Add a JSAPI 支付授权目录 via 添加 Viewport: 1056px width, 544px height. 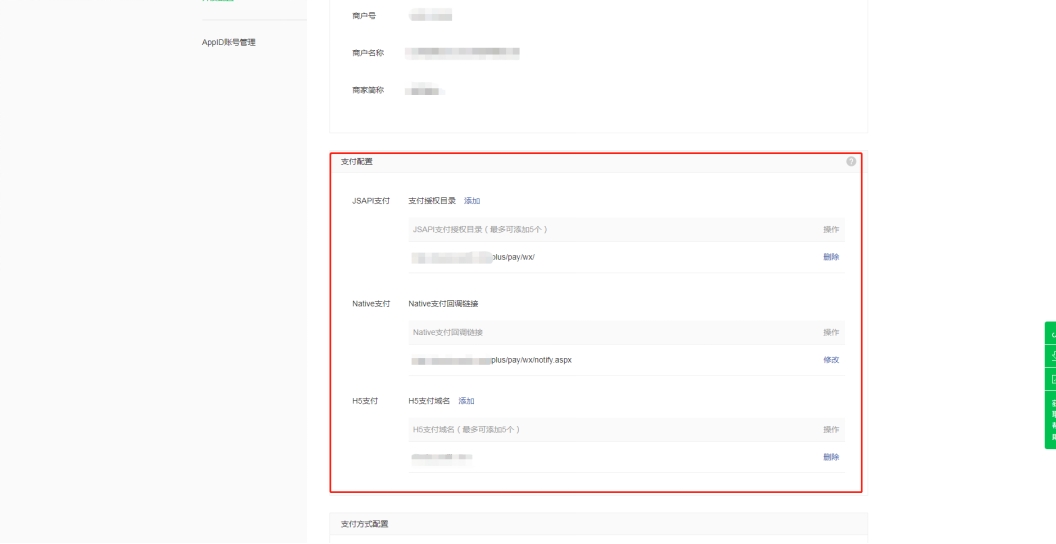coord(472,201)
